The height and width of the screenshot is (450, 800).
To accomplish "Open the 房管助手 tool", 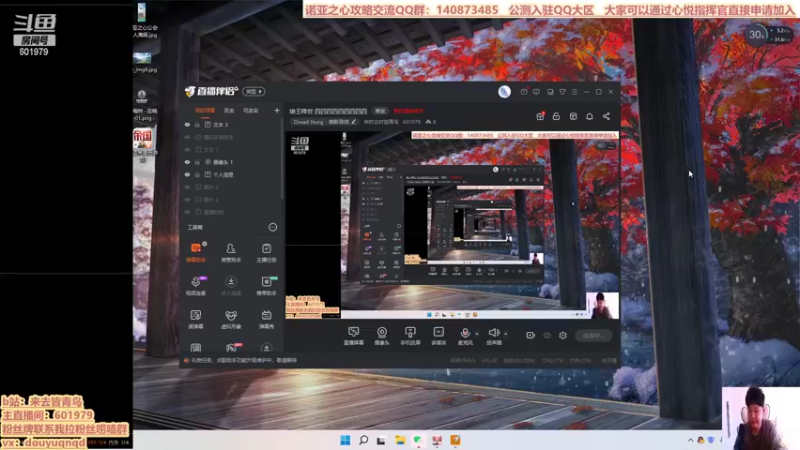I will 231,253.
